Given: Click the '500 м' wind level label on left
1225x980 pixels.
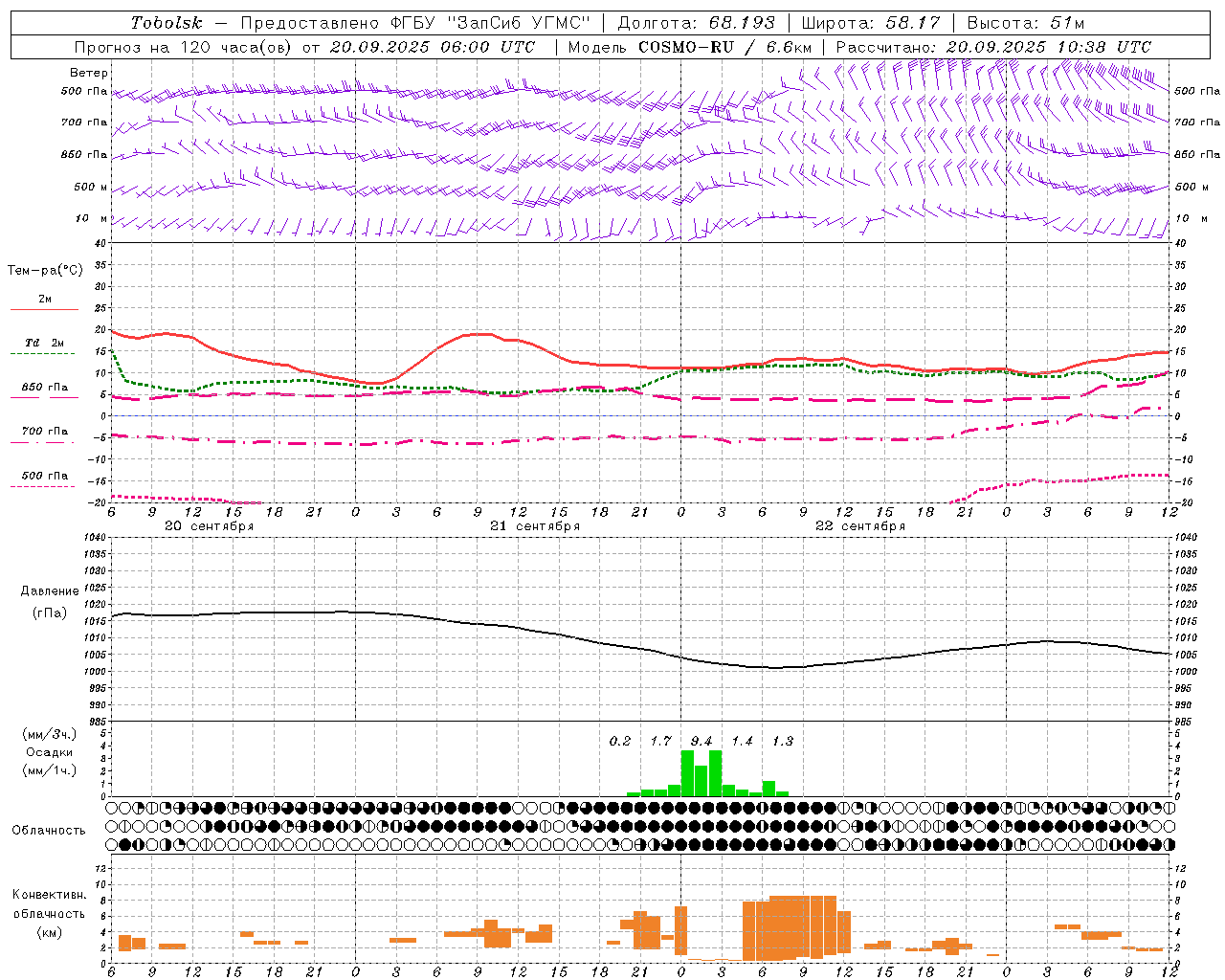Looking at the screenshot, I should click(x=91, y=187).
